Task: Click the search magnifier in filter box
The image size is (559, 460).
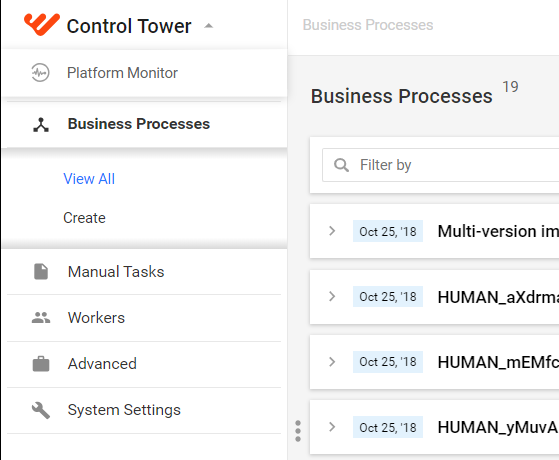Action: pos(341,165)
